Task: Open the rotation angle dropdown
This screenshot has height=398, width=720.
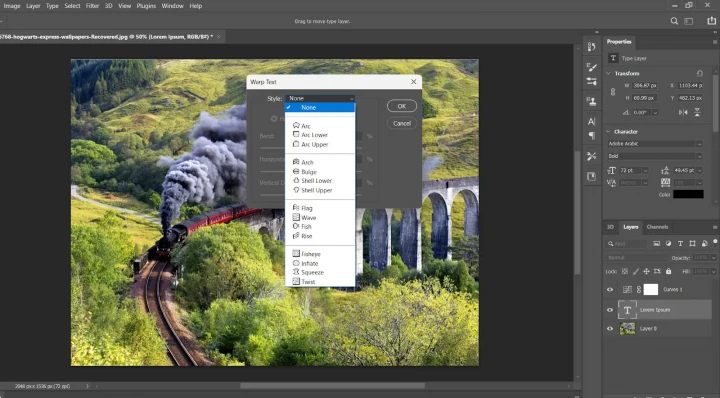Action: 655,112
